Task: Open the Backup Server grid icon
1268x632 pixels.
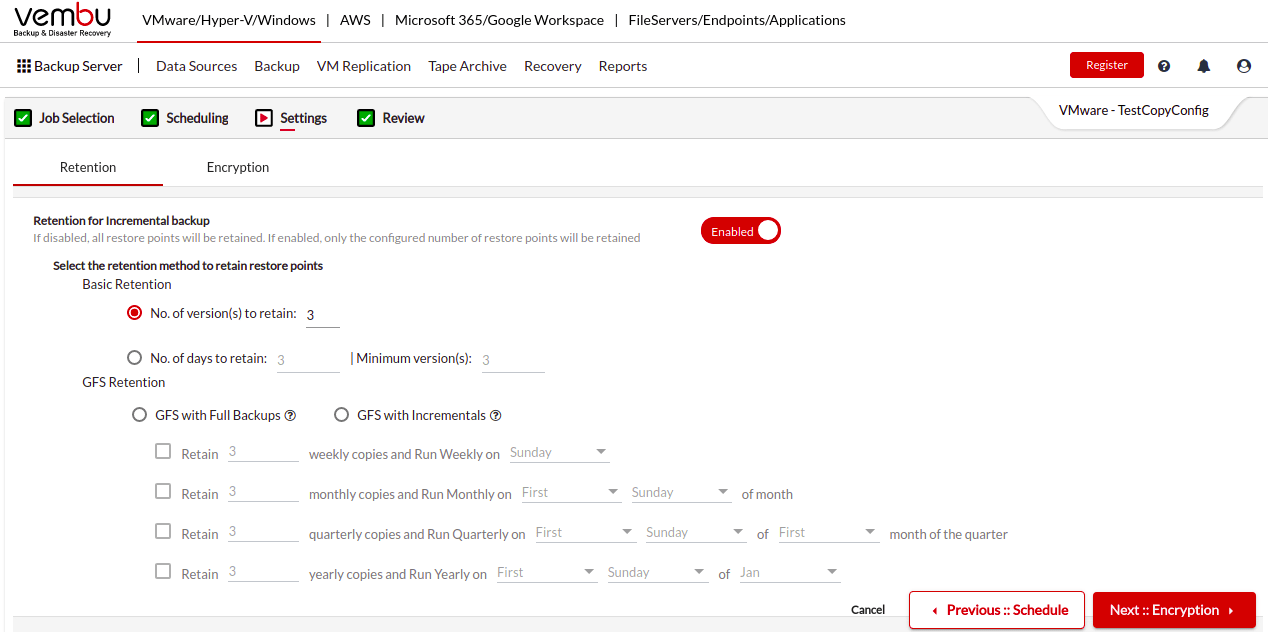Action: 24,66
